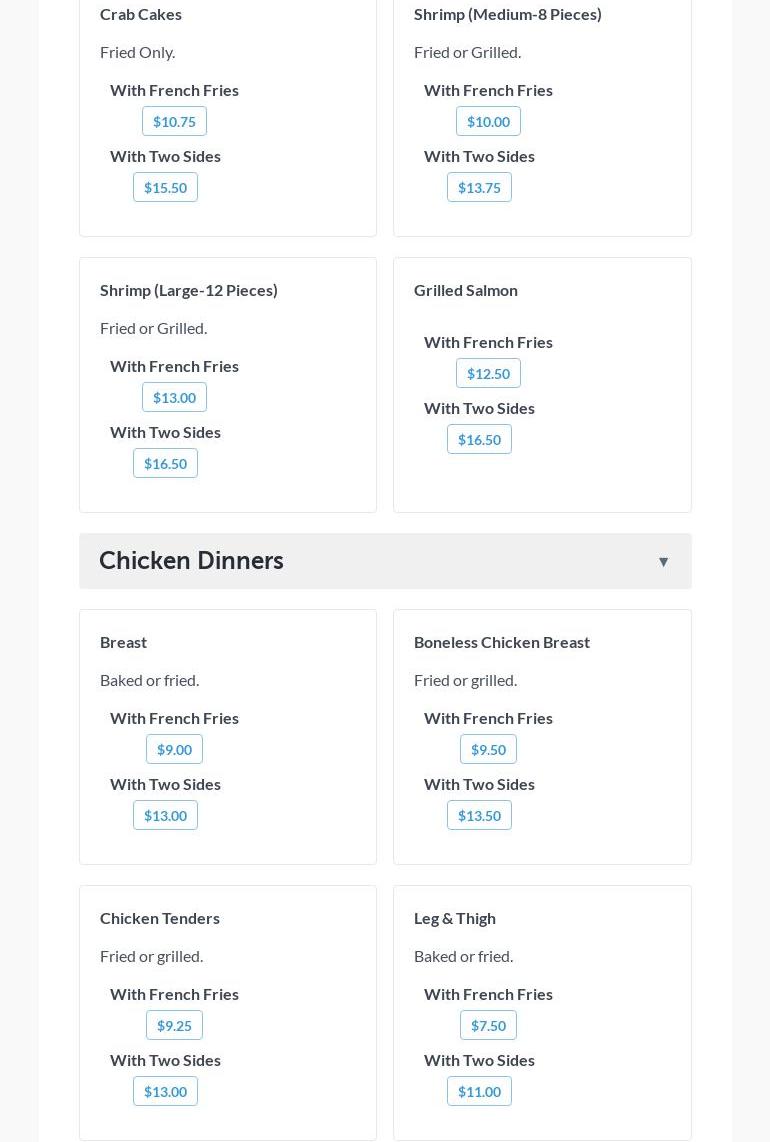
Task: Pick Leg & Thigh with Two Sides $11.00
Action: click(479, 1092)
